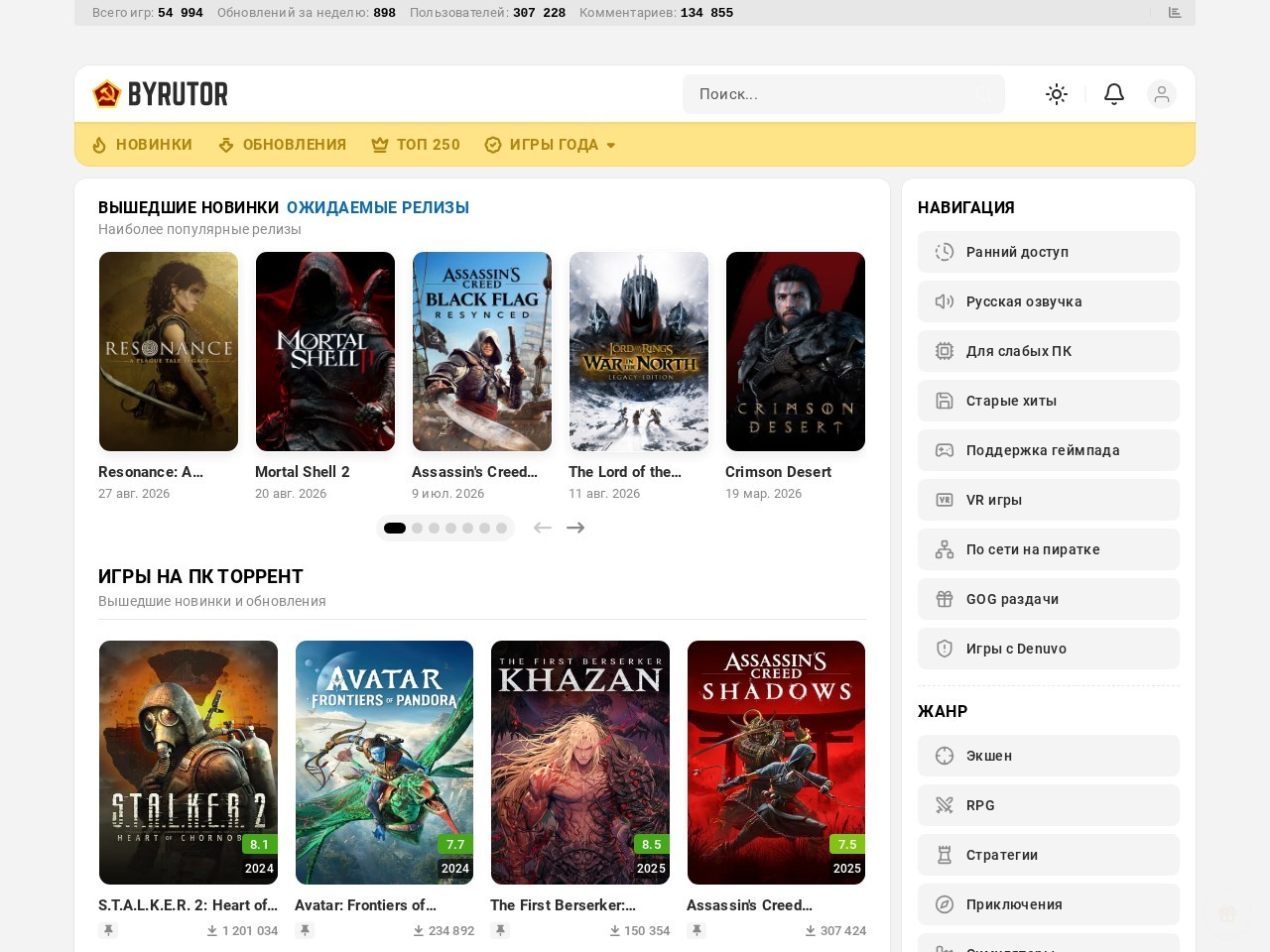Click the download icon next to 234 892
This screenshot has height=952, width=1270.
pos(419,931)
